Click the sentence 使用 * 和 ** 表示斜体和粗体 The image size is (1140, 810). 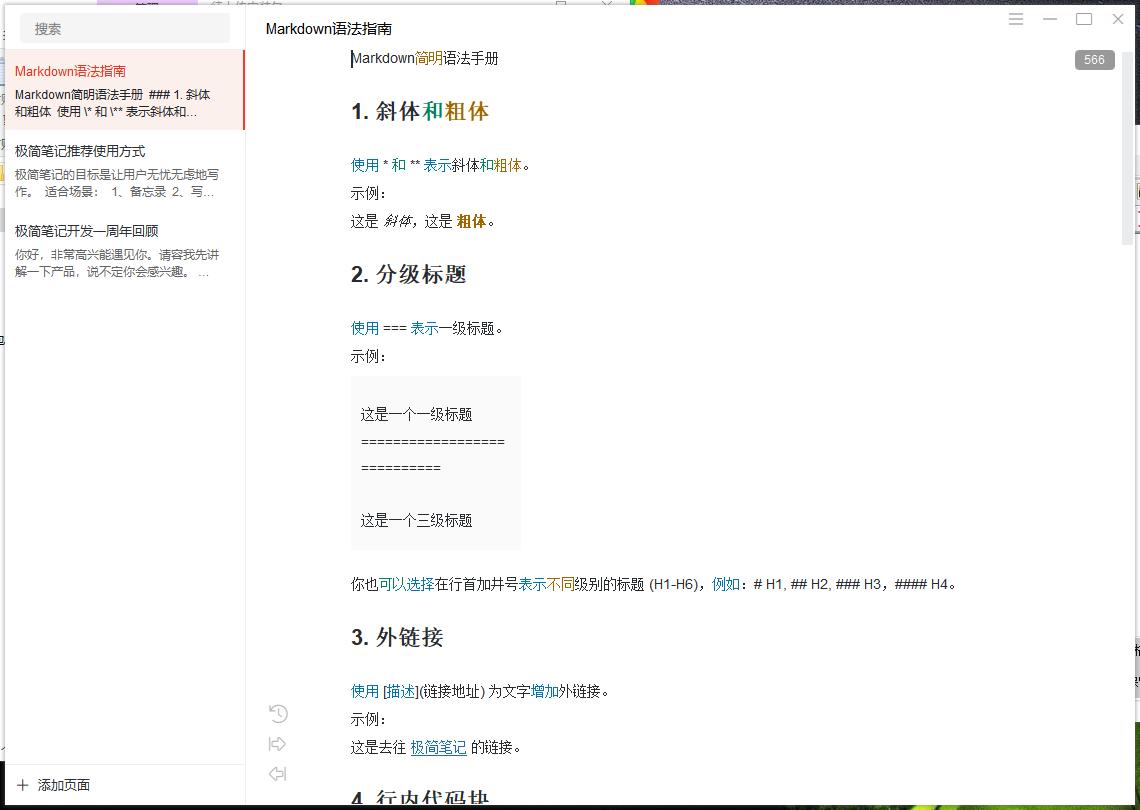pyautogui.click(x=440, y=165)
